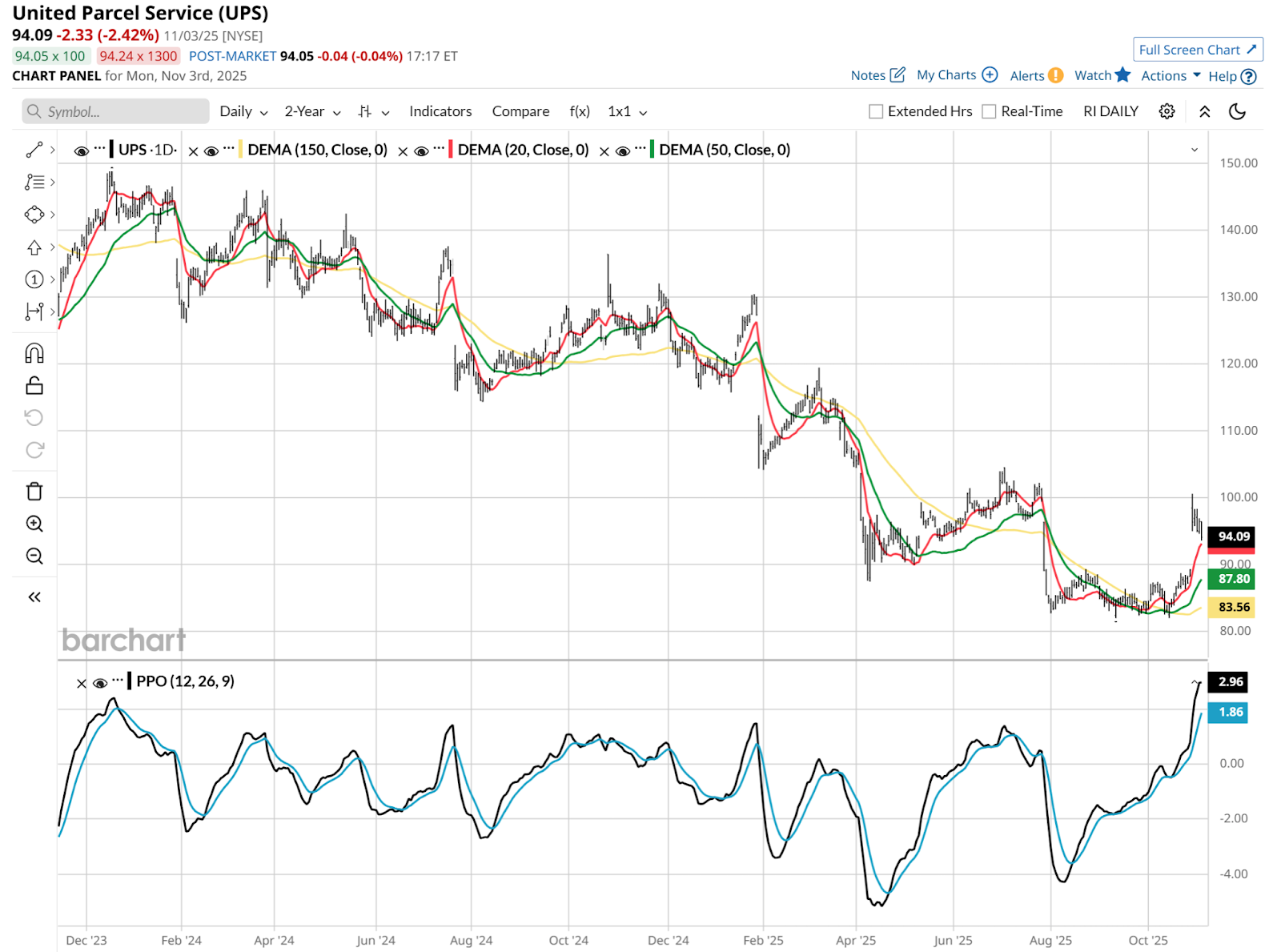This screenshot has height=952, width=1281.
Task: Hide the DEMA (50, Close, 0) line
Action: point(623,151)
